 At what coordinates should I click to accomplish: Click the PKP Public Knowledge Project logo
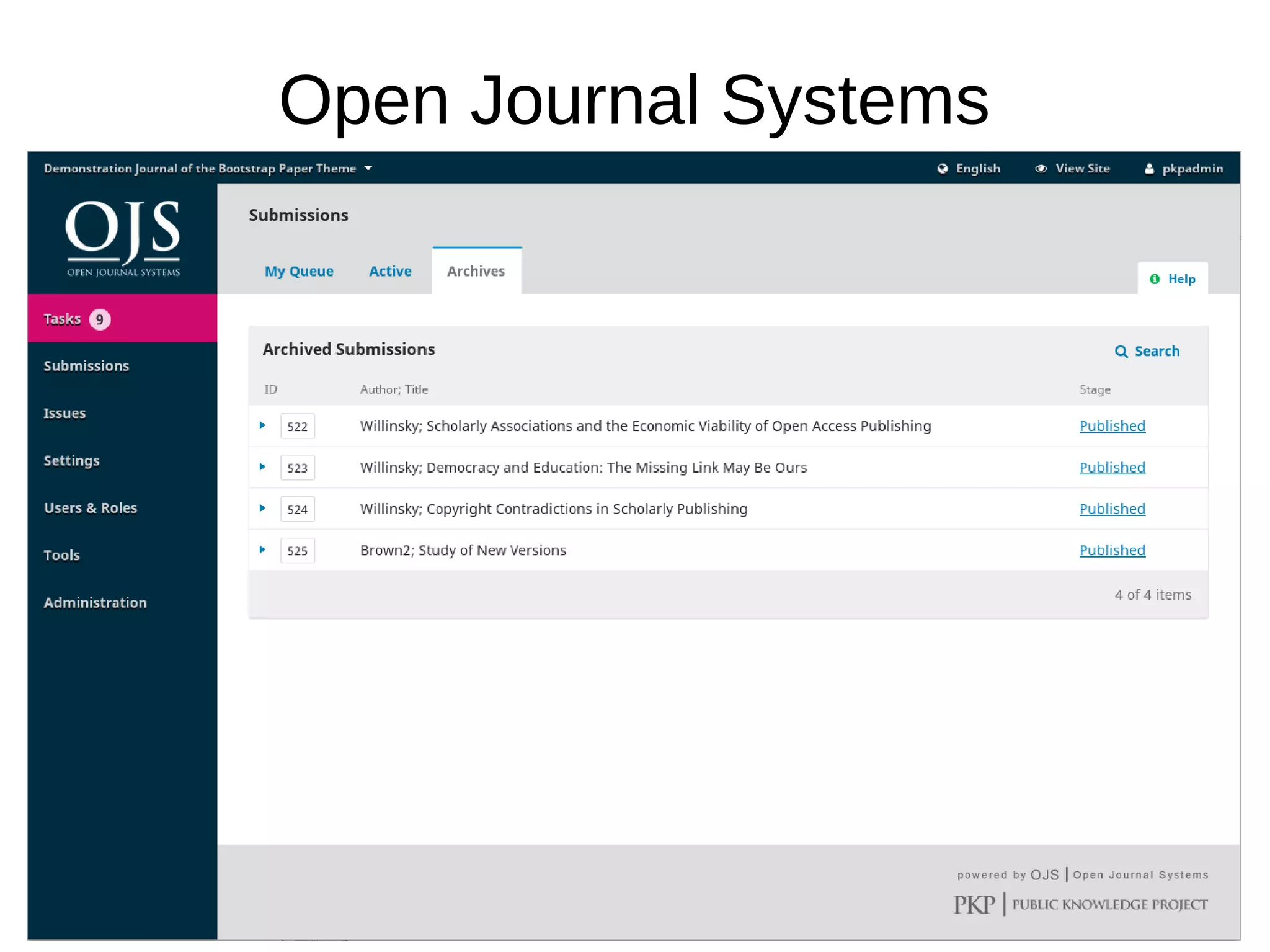[1080, 904]
